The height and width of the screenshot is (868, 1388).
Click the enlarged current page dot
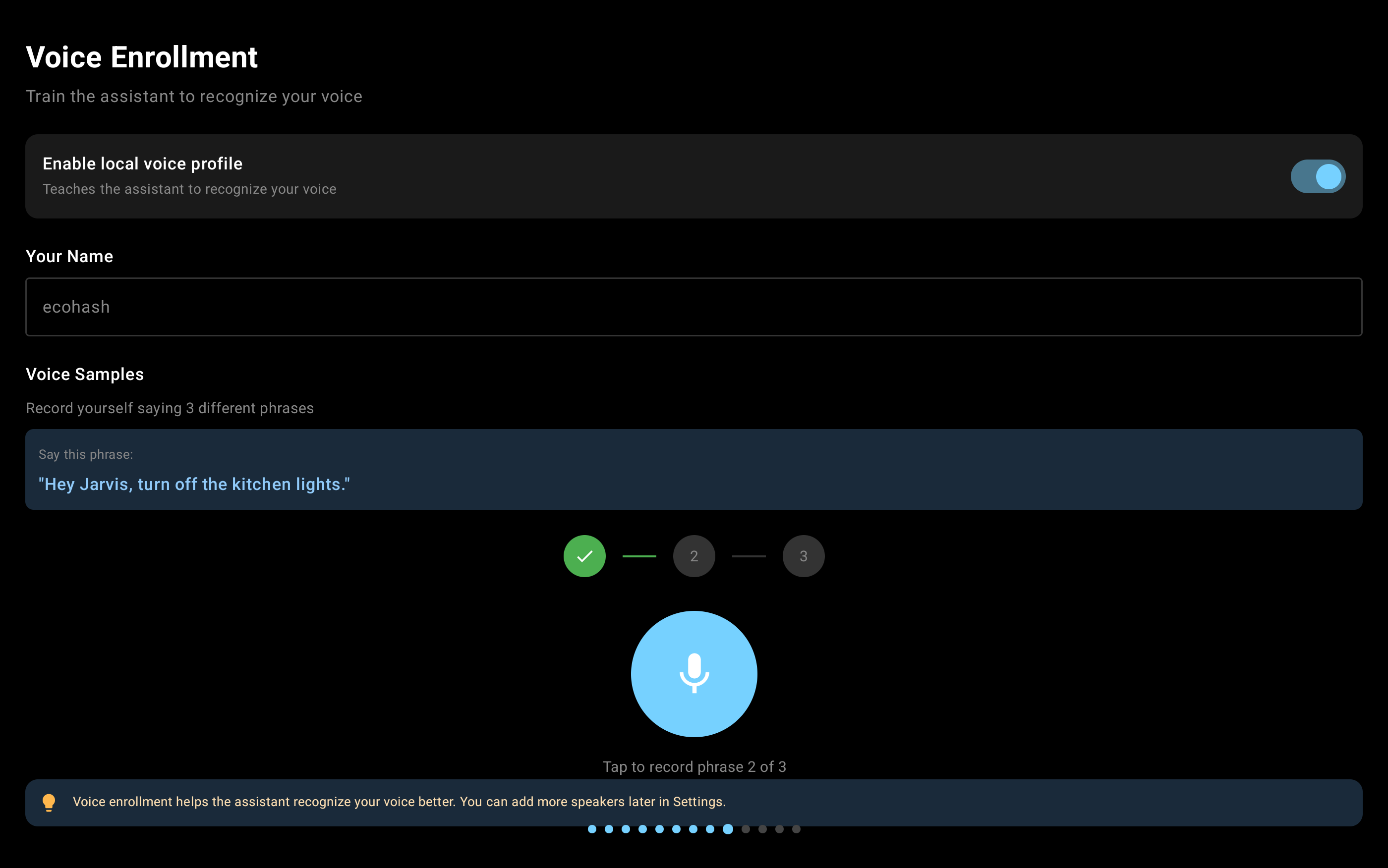[728, 829]
